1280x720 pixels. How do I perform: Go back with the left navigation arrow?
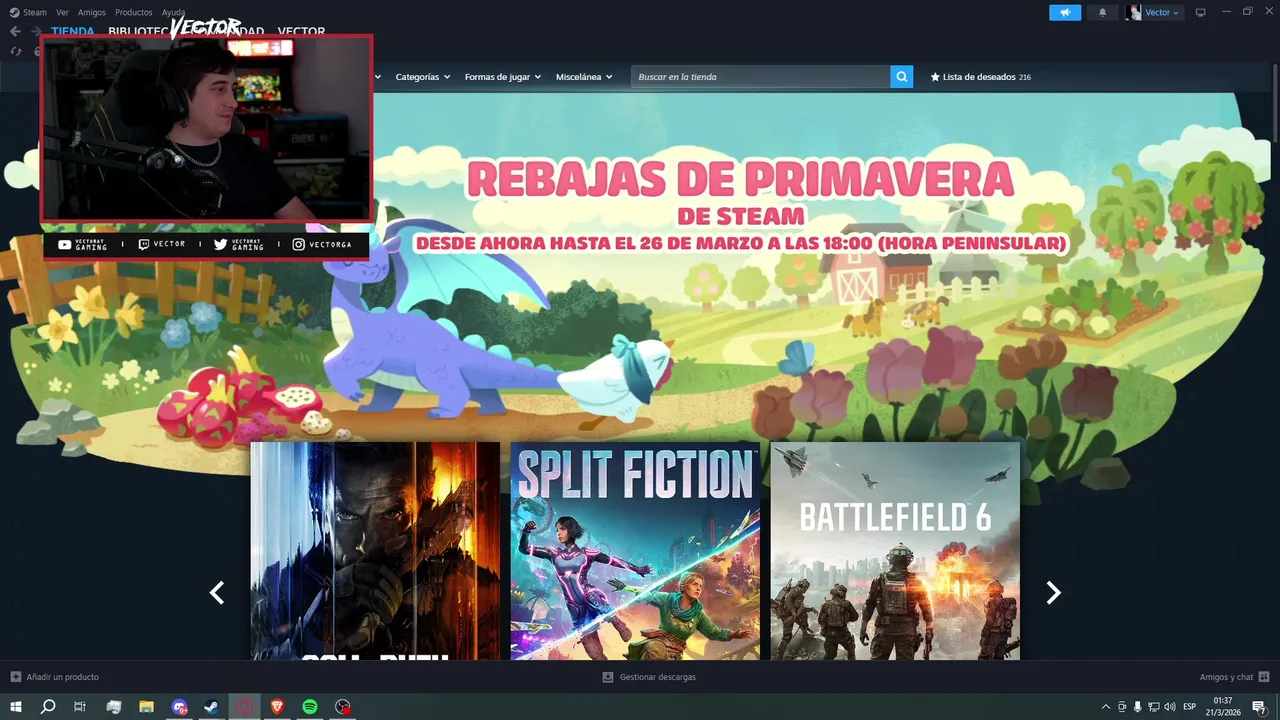pos(15,31)
